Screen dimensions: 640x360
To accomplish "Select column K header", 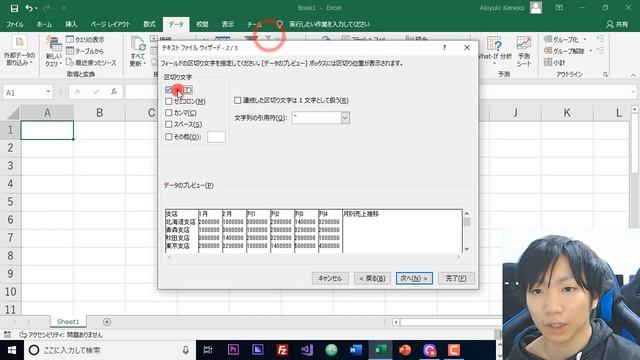I will [567, 113].
